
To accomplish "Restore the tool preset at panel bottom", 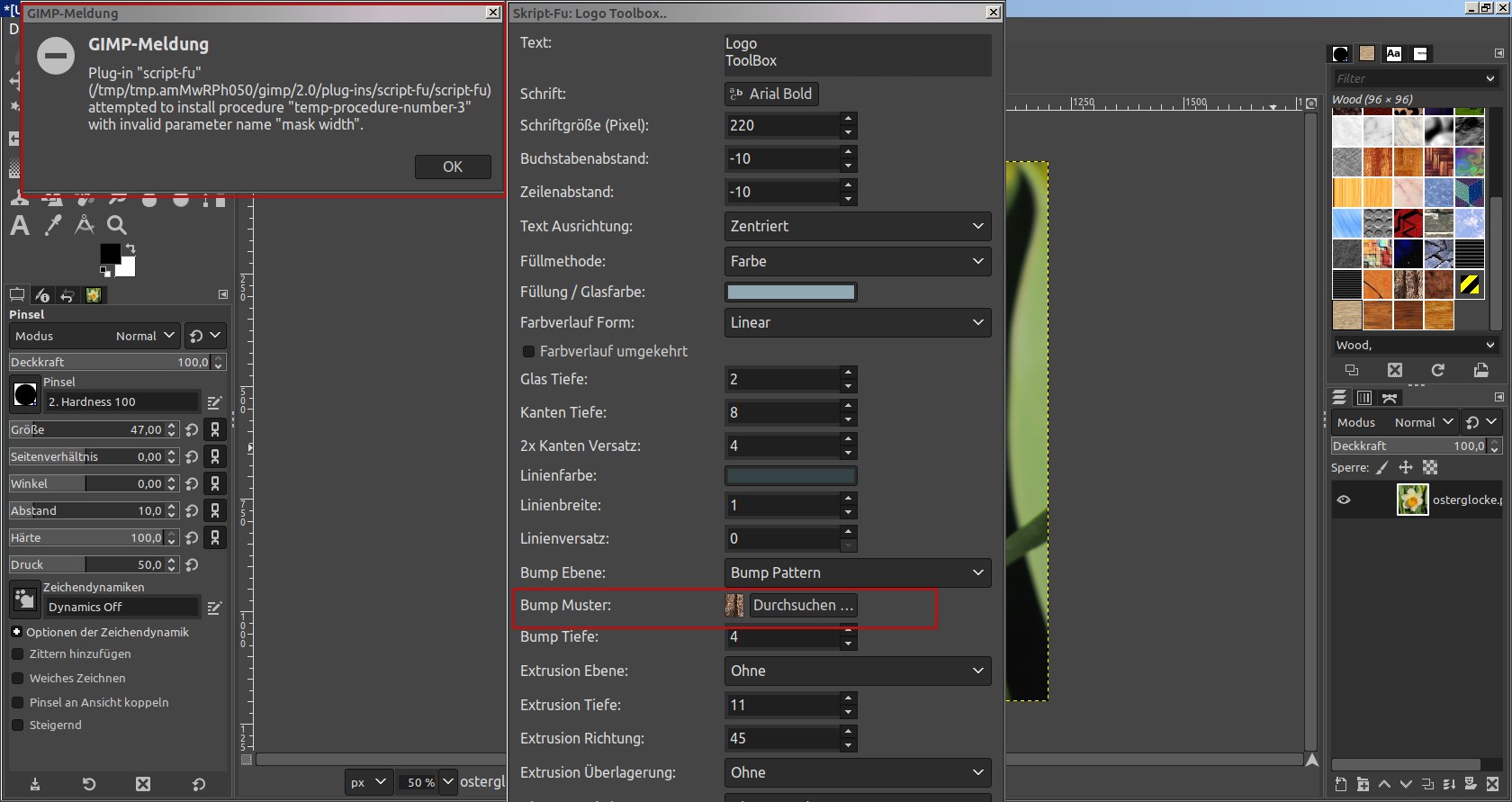I will [x=89, y=784].
